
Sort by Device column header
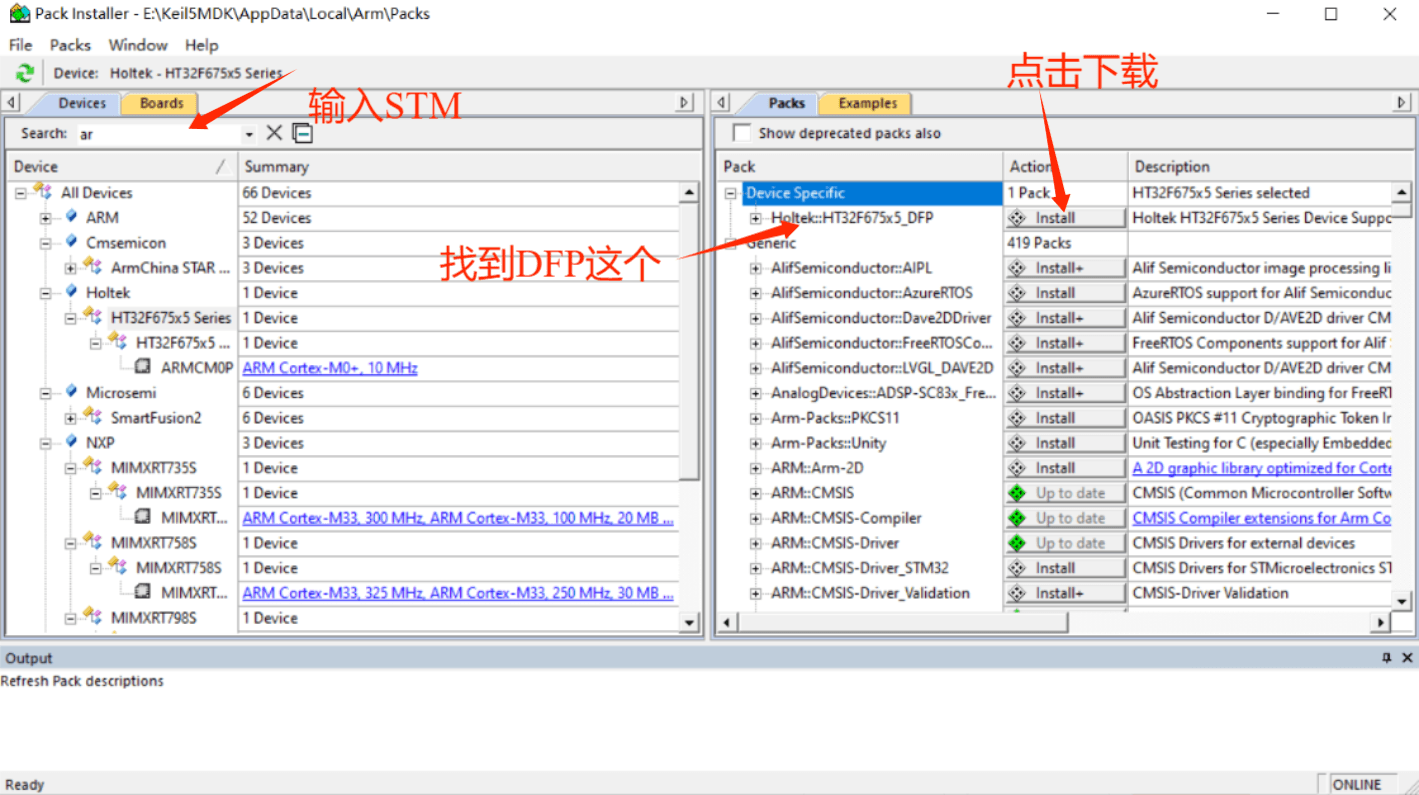tap(122, 167)
